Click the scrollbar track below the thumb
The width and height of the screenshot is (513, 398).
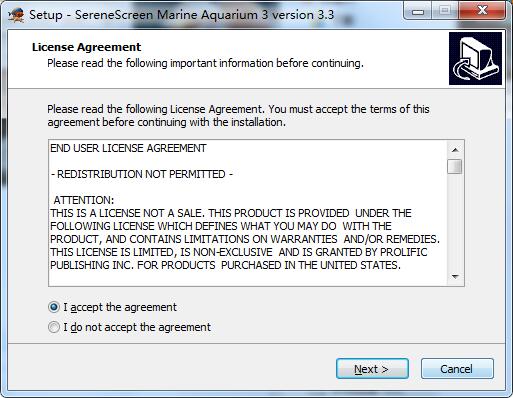[455, 221]
